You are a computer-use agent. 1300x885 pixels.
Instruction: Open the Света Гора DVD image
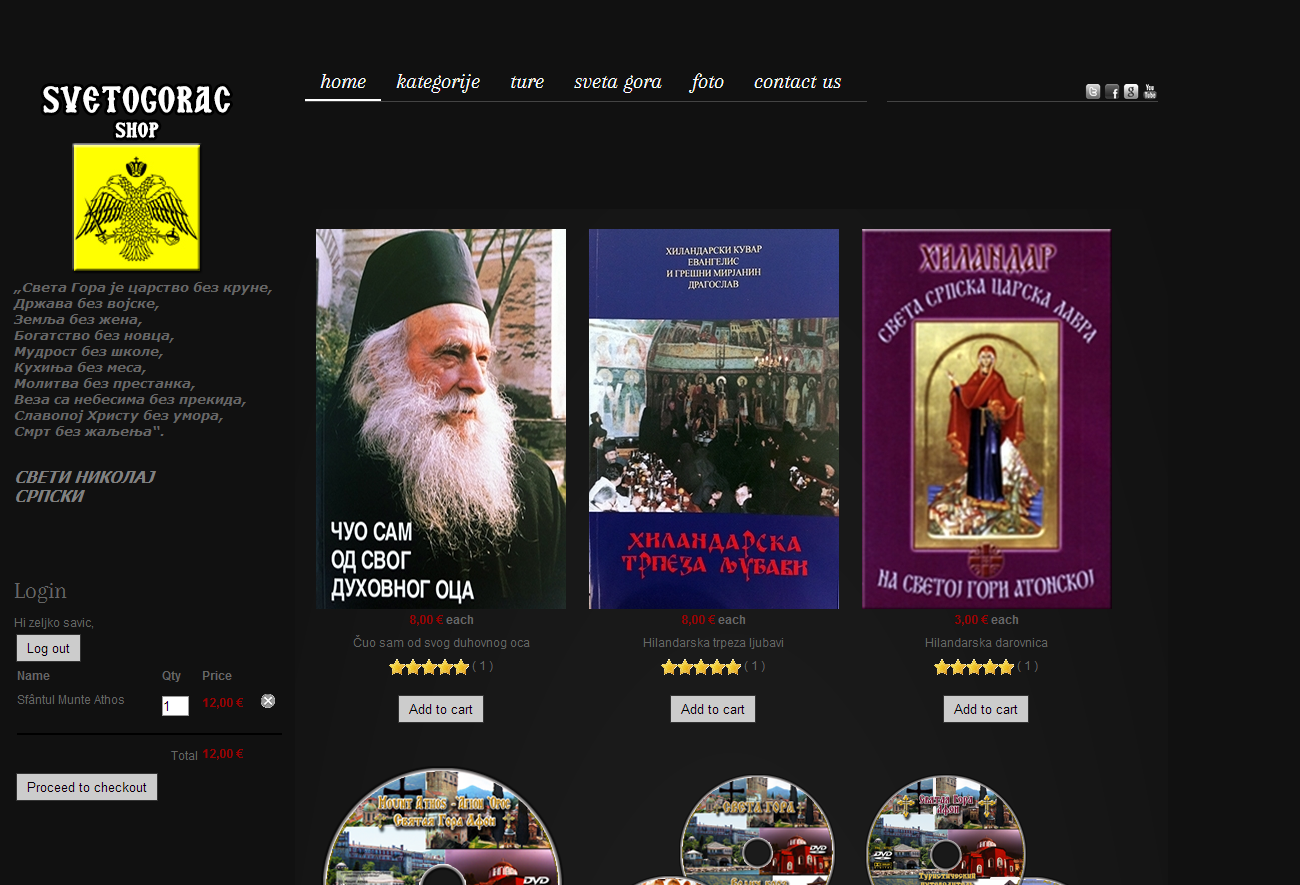(x=757, y=830)
